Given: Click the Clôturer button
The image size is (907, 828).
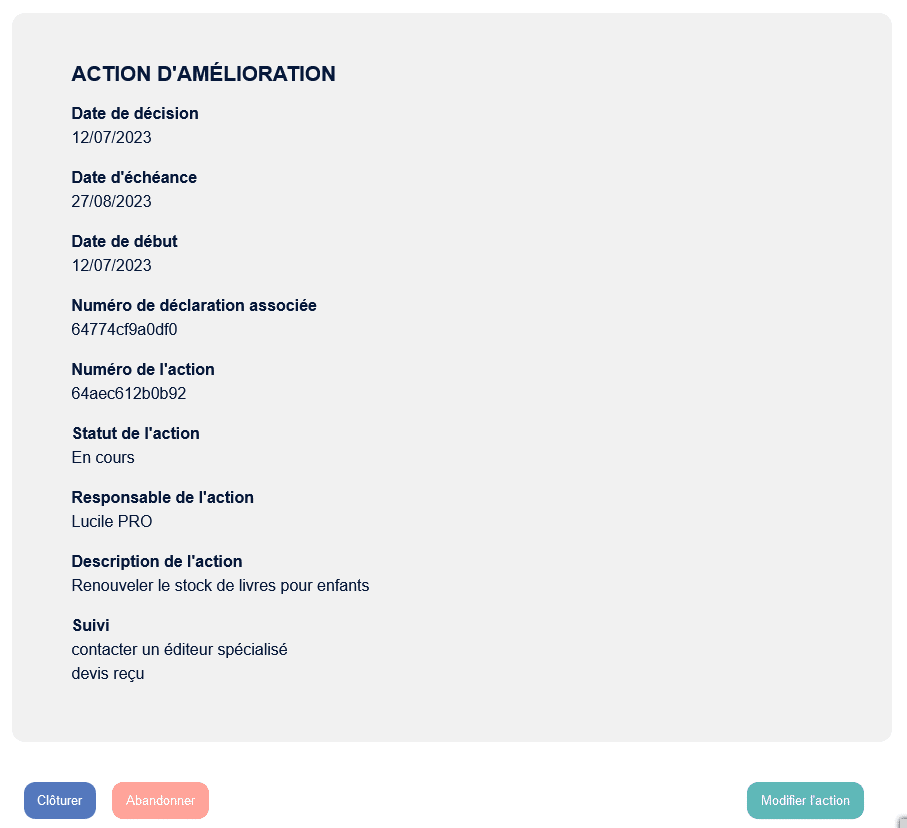Looking at the screenshot, I should coord(60,800).
